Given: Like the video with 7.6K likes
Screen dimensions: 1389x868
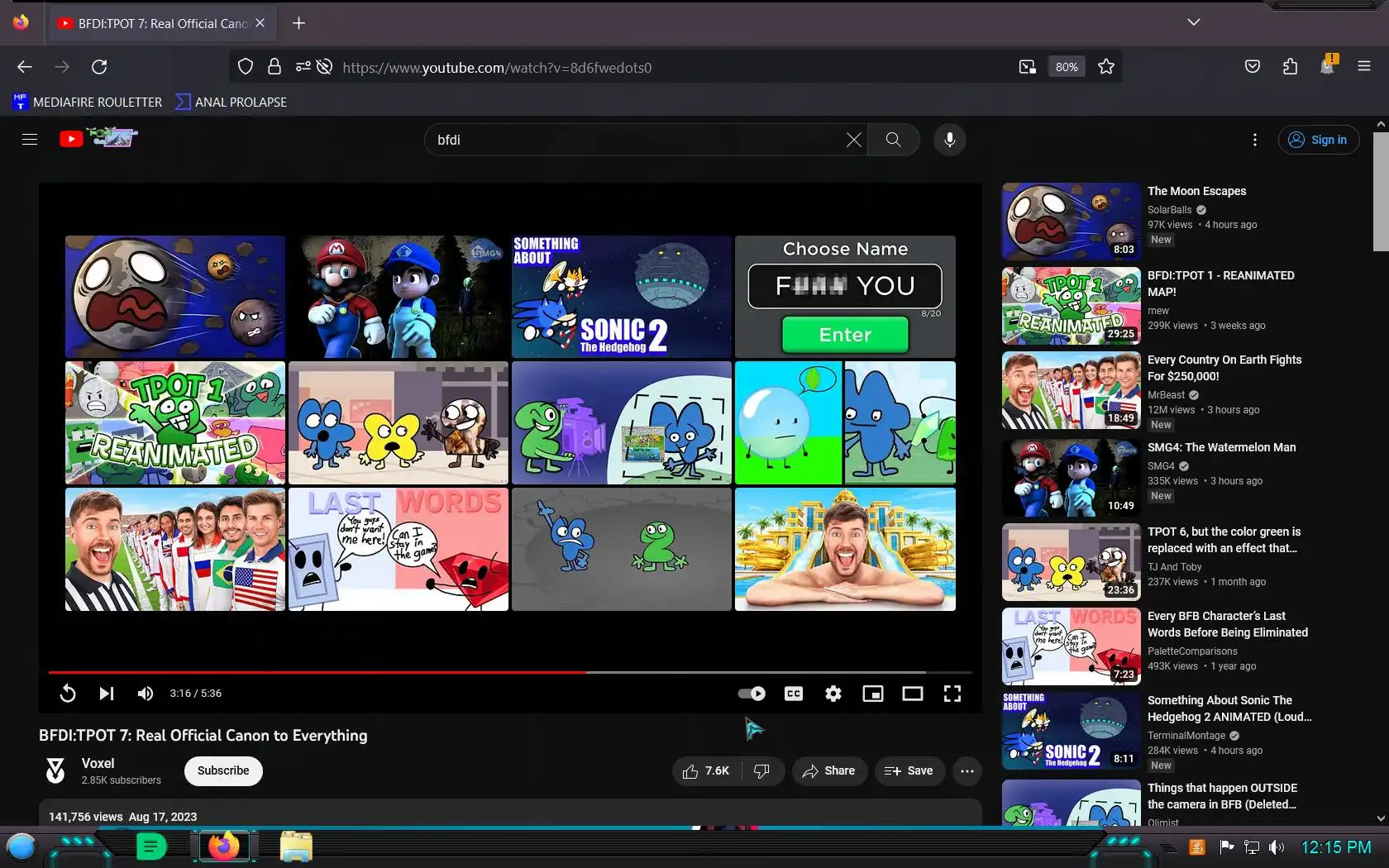Looking at the screenshot, I should pyautogui.click(x=706, y=771).
